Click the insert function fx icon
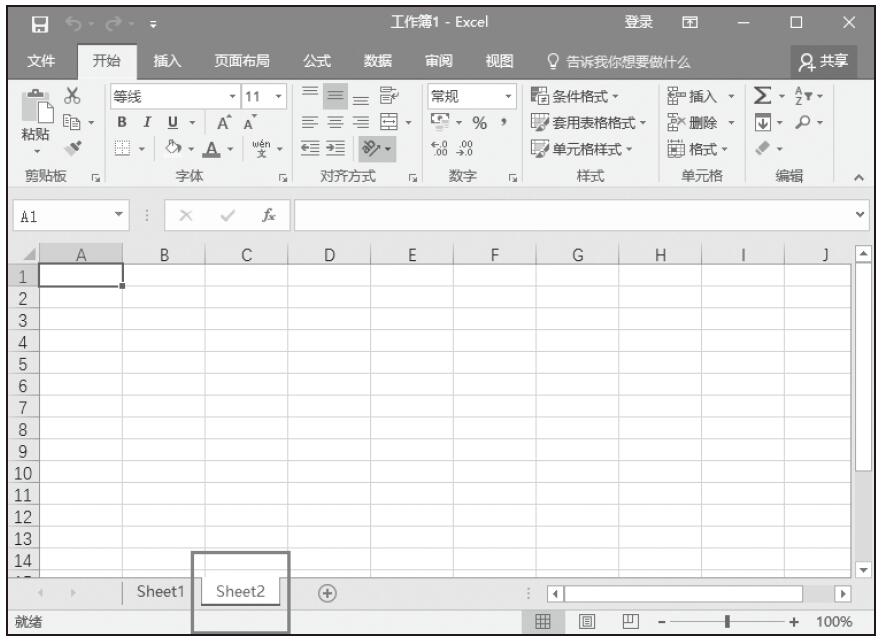The width and height of the screenshot is (882, 643). (x=269, y=214)
